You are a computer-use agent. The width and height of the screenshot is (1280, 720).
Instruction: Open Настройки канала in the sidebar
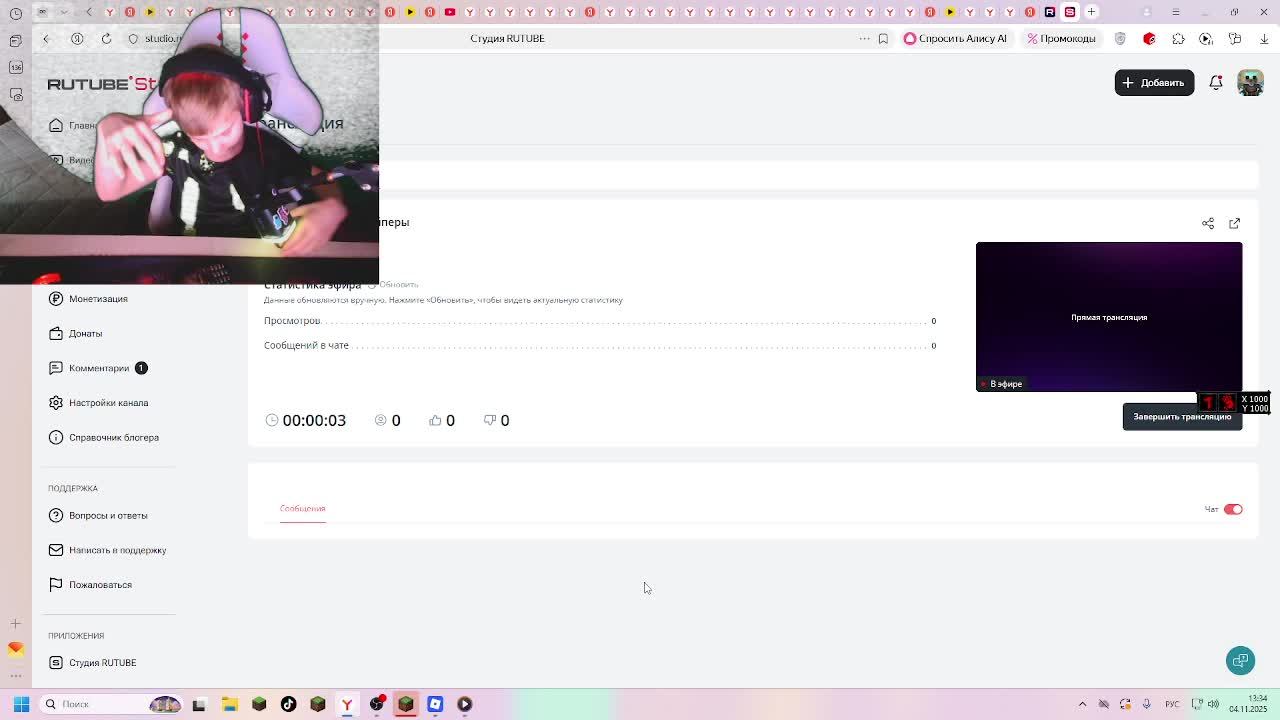108,403
